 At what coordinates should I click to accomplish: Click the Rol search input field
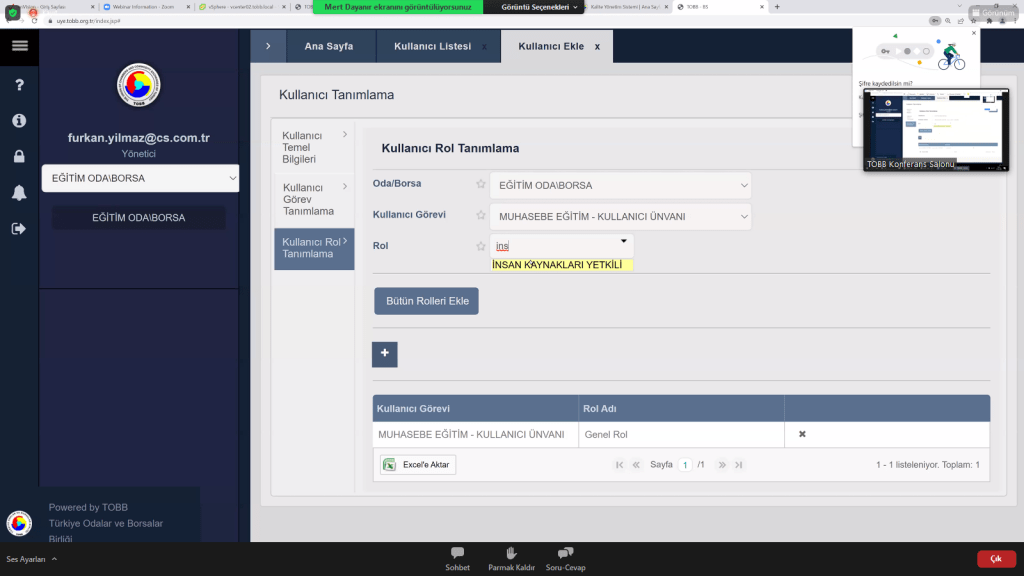[x=555, y=246]
